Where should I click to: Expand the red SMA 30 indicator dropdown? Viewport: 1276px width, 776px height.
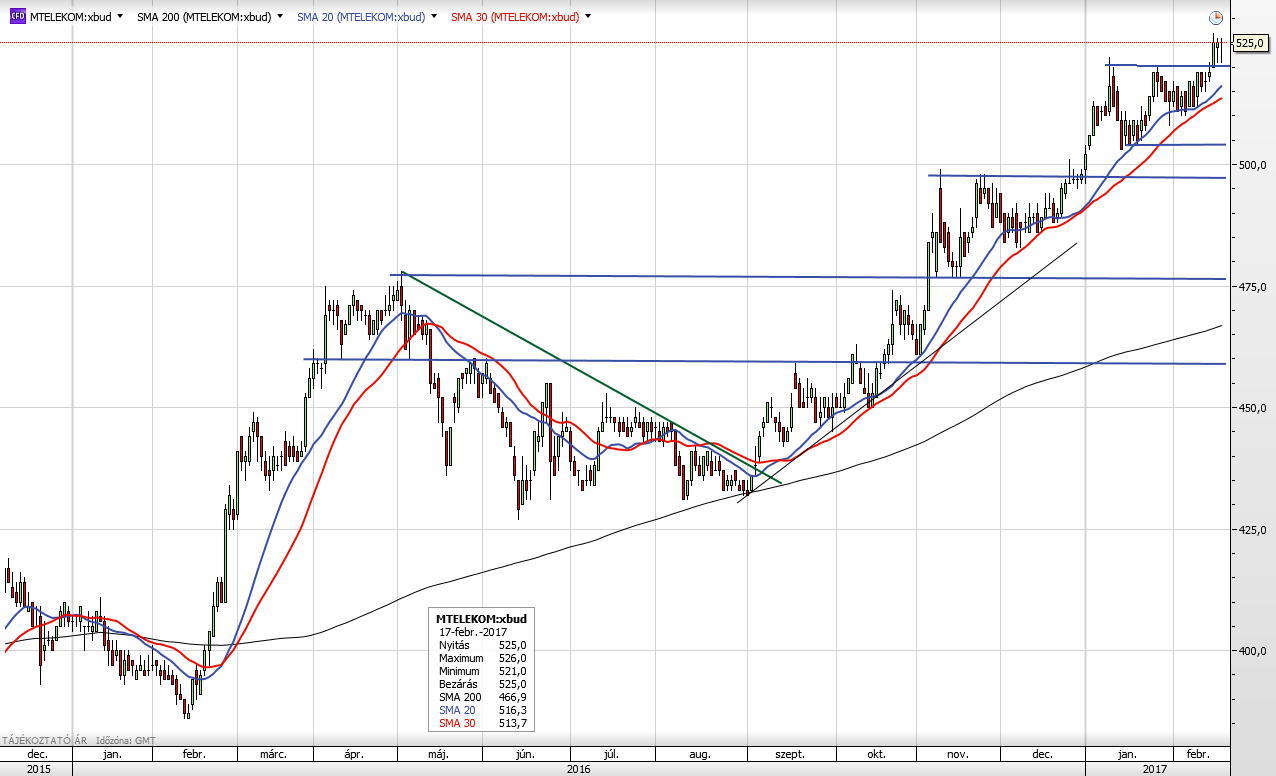(588, 17)
